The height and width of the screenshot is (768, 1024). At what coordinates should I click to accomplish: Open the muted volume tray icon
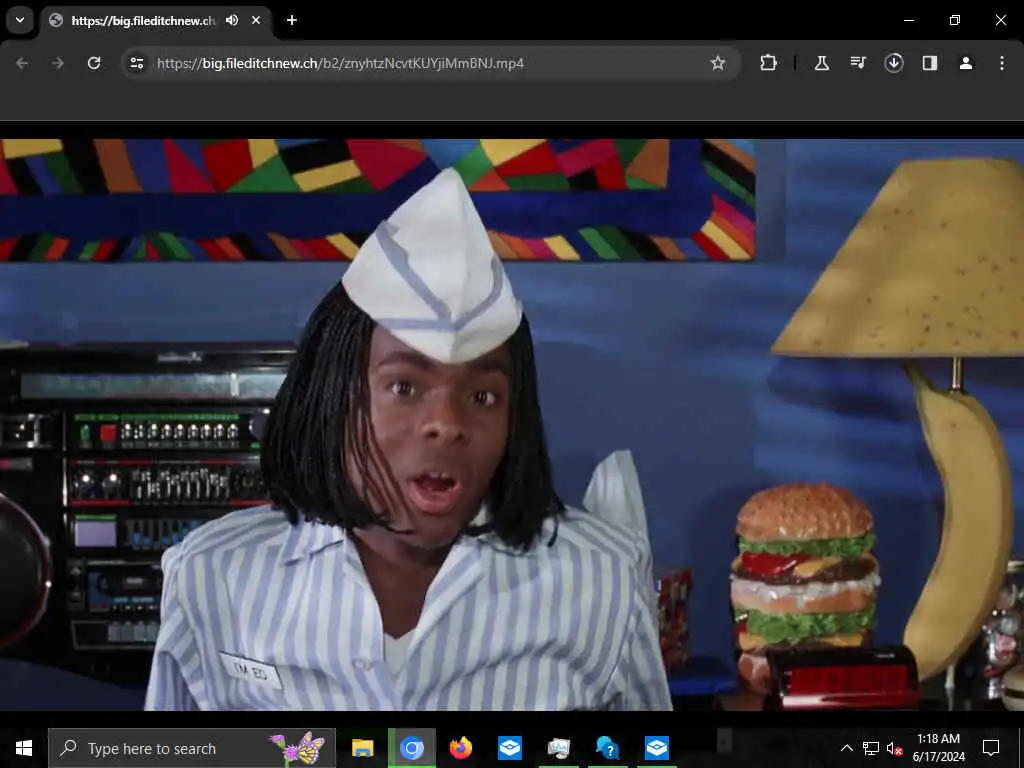(894, 748)
